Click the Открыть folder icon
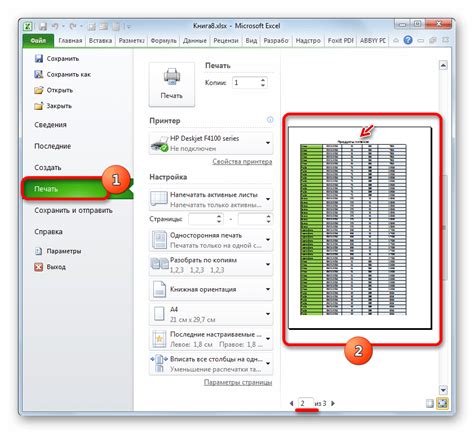This screenshot has width=474, height=434. (39, 90)
